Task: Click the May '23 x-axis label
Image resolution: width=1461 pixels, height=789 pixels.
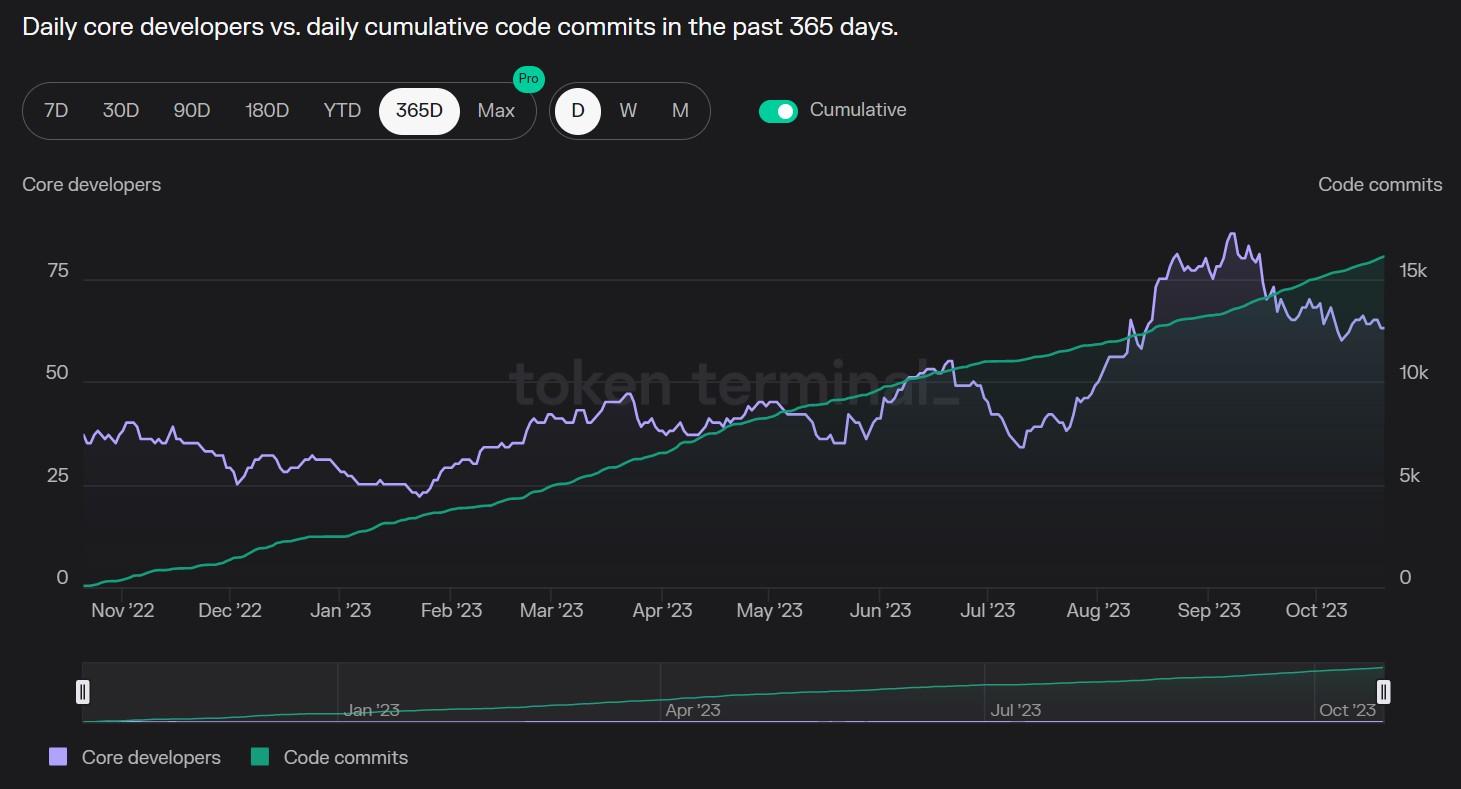Action: tap(769, 610)
